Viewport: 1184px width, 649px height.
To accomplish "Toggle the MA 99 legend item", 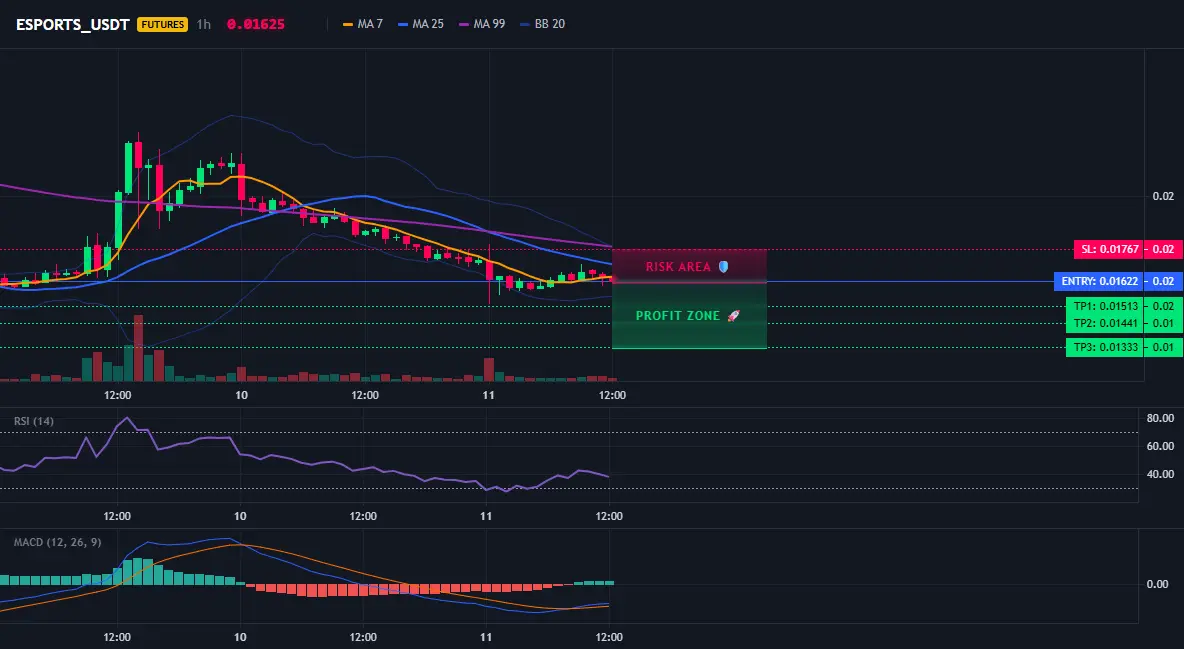I will pos(483,24).
